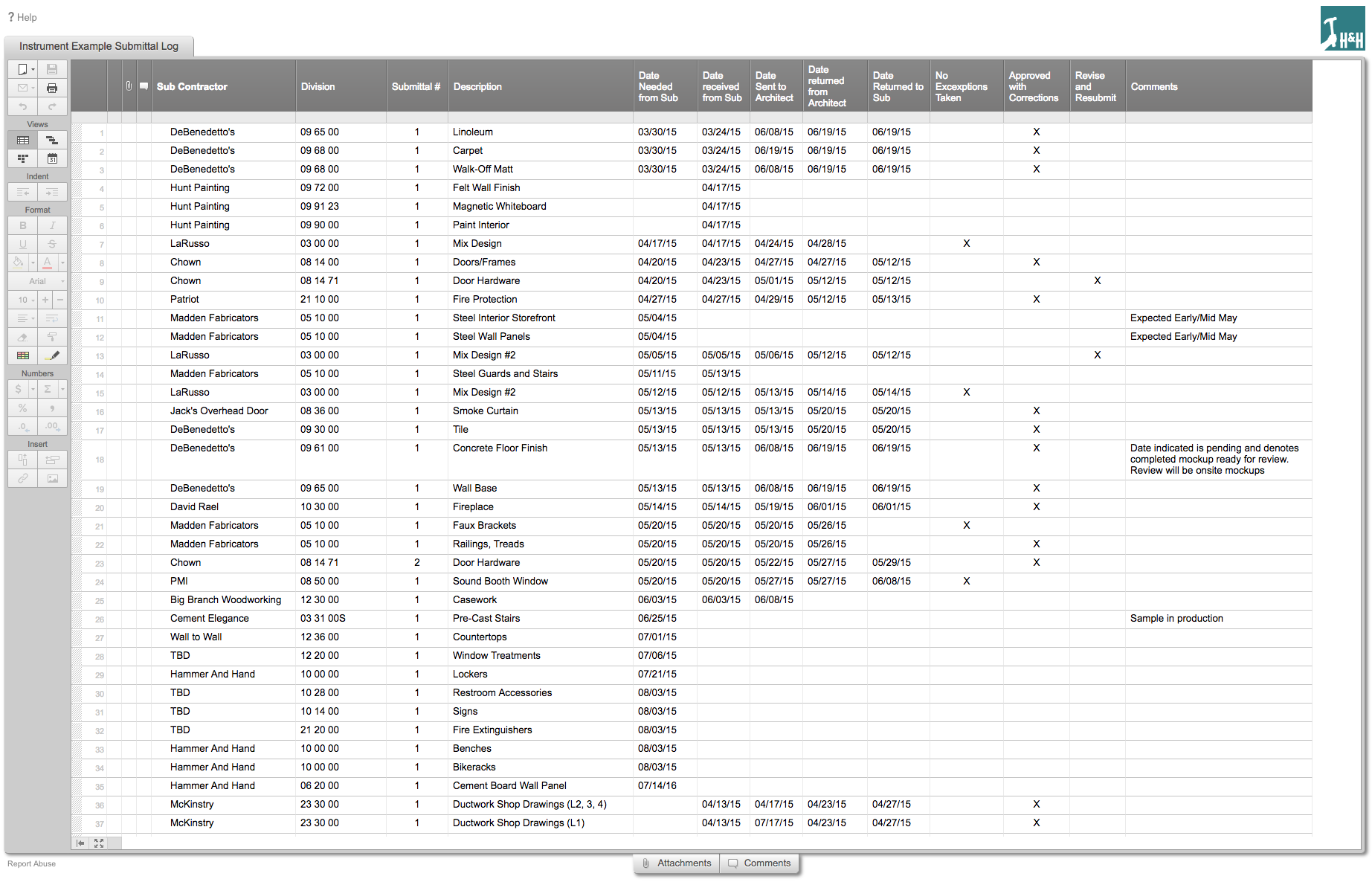Click increase decimal places icon
Screen dimensions: 1372x882
[52, 426]
